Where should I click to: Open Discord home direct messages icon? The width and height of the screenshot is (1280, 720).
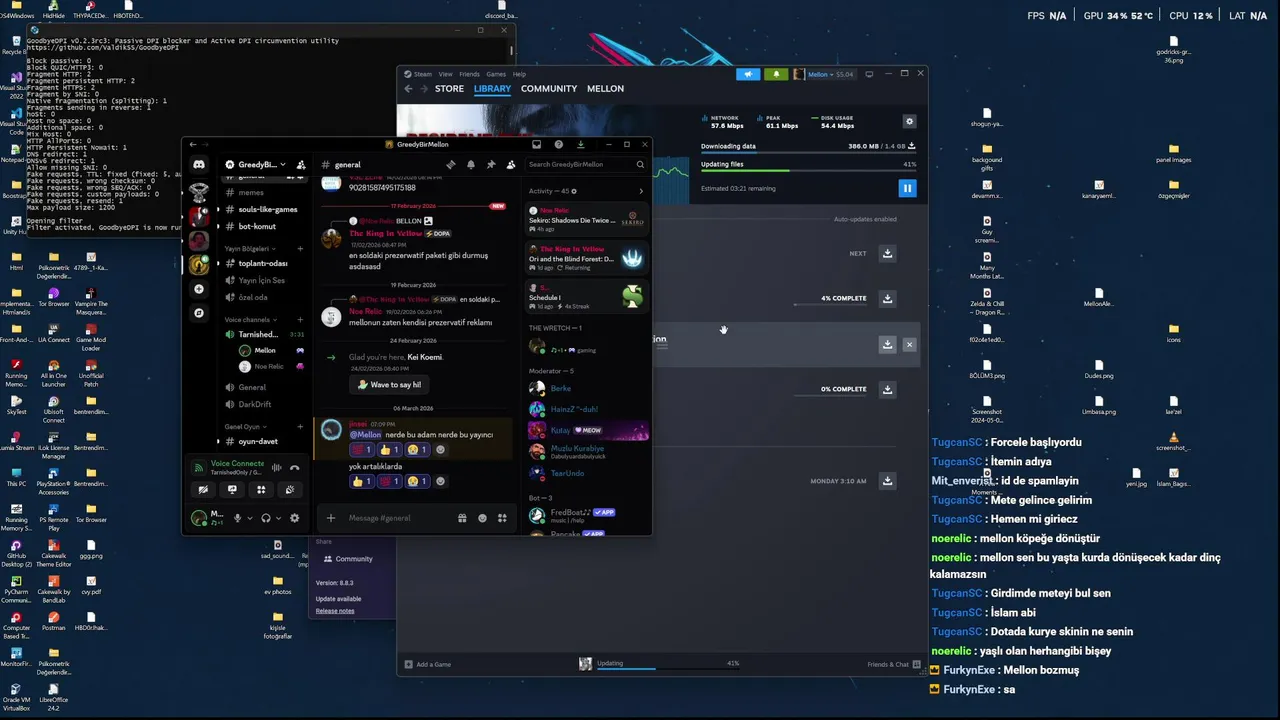[199, 165]
